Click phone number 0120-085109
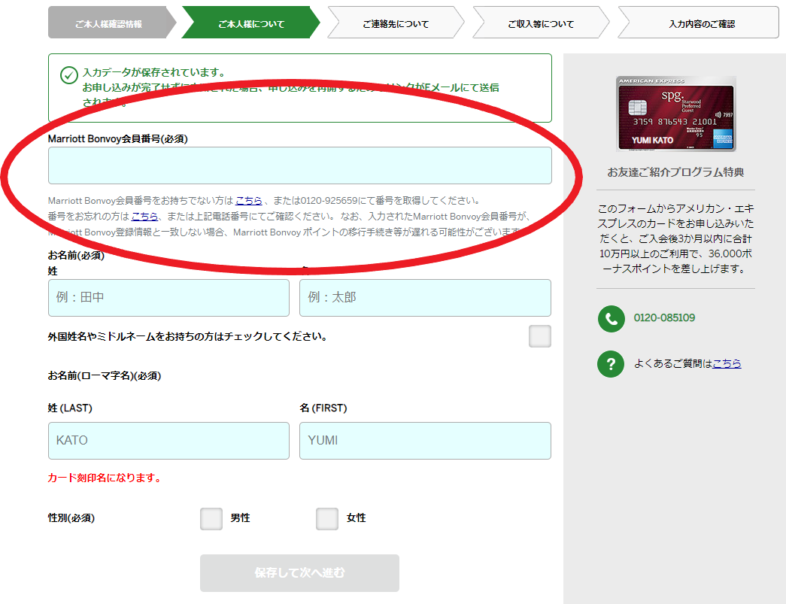 pos(664,318)
